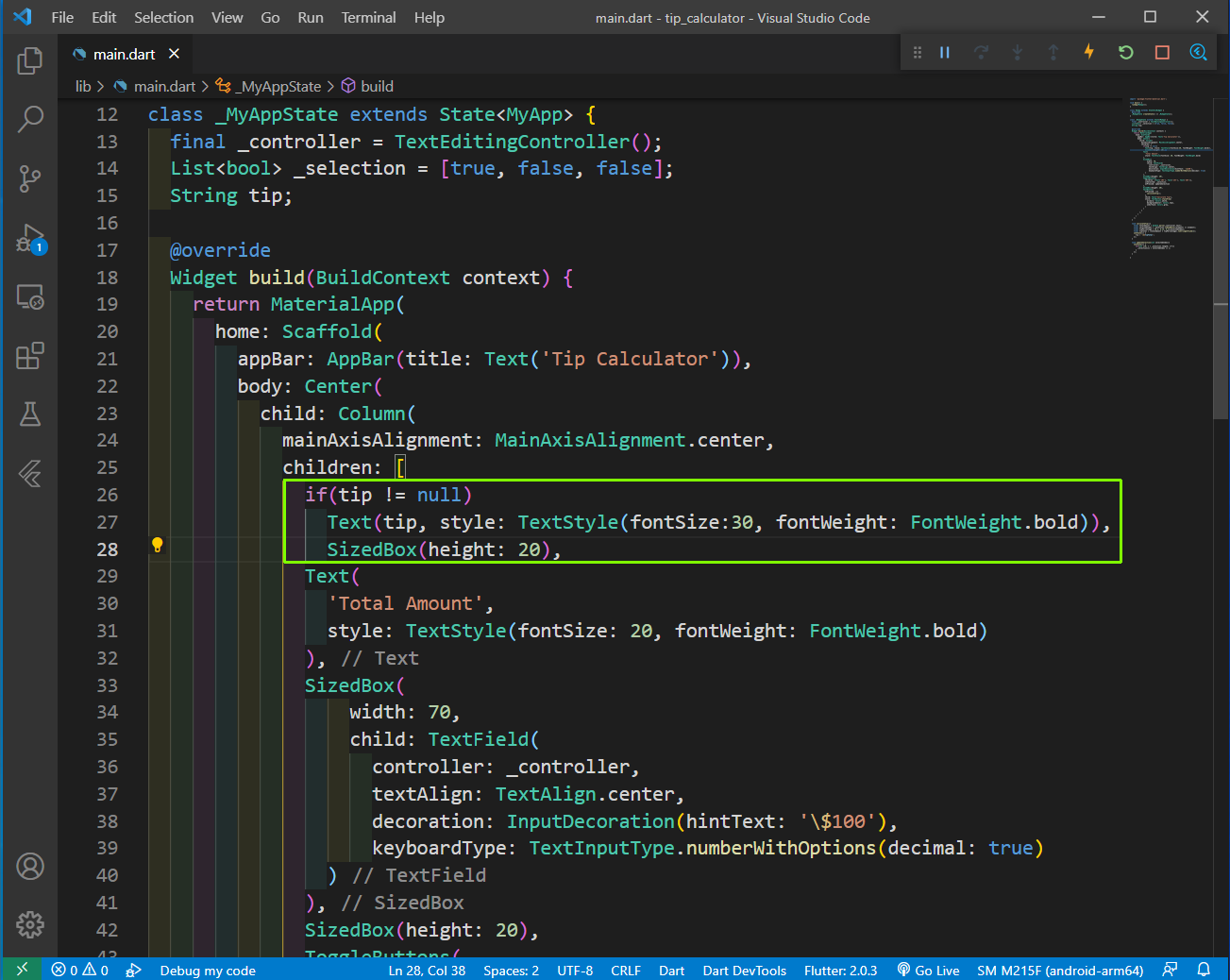
Task: Pause the running debug session
Action: 945,52
